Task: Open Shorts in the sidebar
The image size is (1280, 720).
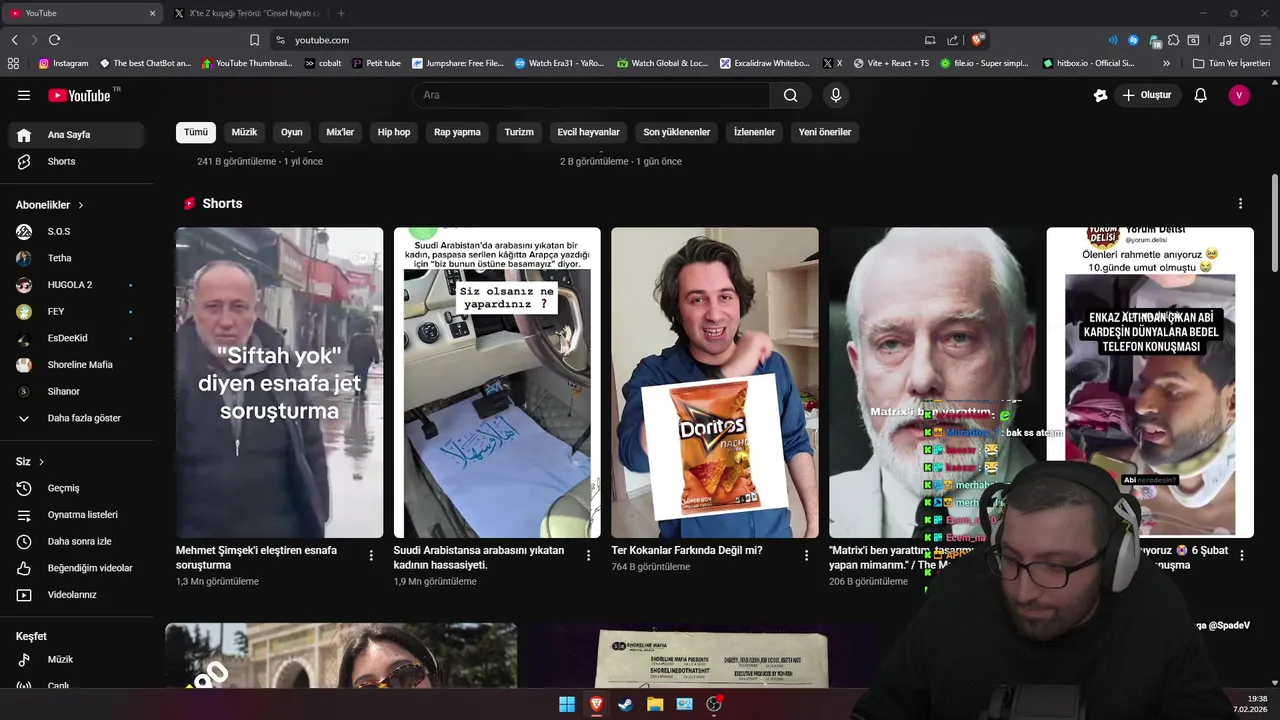Action: tap(76, 161)
